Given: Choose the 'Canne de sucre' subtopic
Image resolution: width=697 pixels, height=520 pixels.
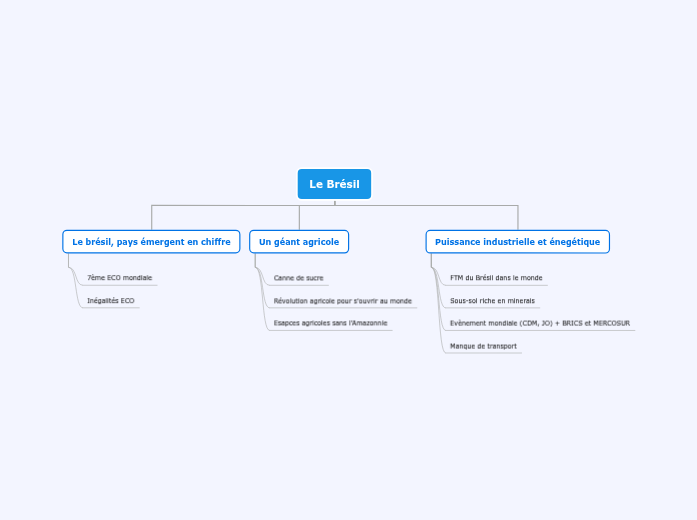Looking at the screenshot, I should [x=299, y=277].
